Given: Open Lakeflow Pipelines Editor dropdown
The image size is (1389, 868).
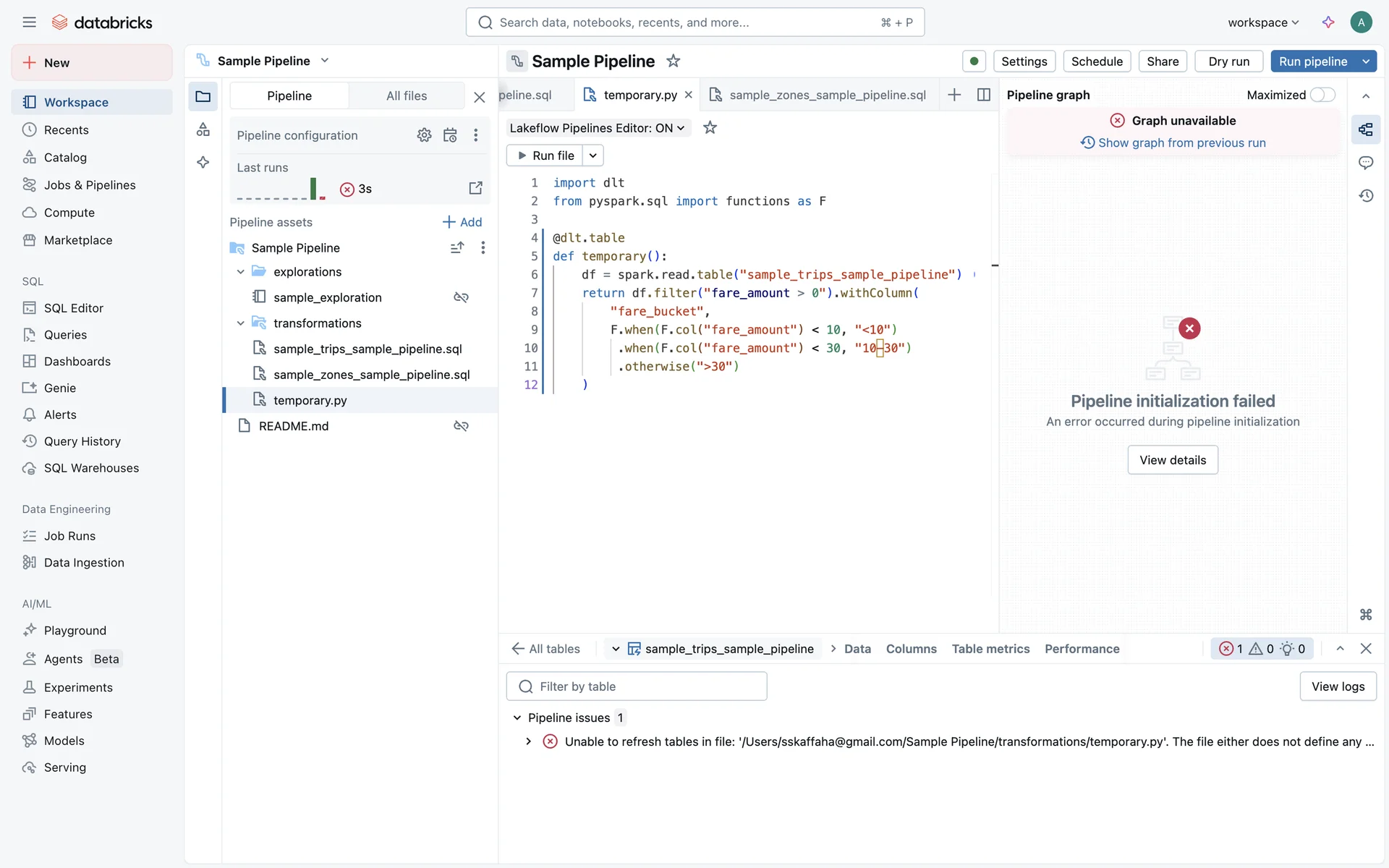Looking at the screenshot, I should [x=597, y=128].
